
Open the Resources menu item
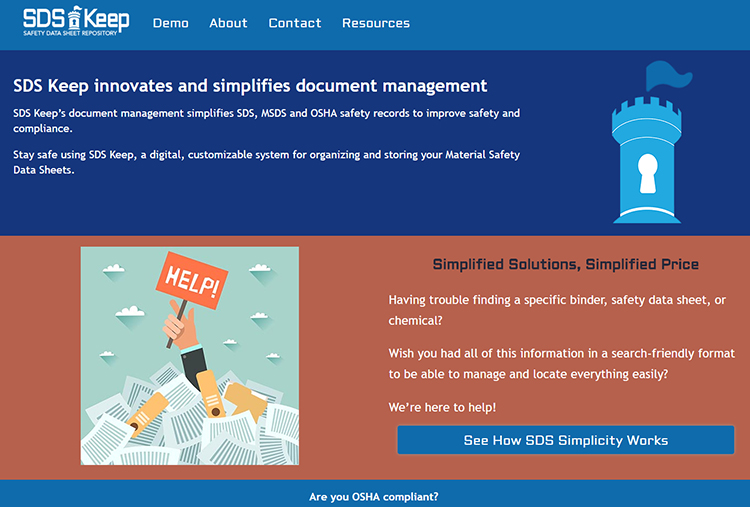coord(376,23)
